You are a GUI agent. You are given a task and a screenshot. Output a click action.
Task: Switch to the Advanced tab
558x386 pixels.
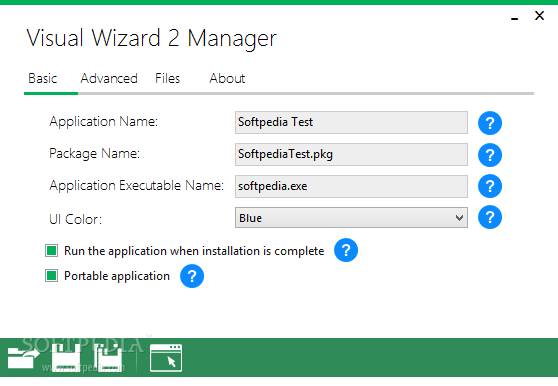point(109,78)
